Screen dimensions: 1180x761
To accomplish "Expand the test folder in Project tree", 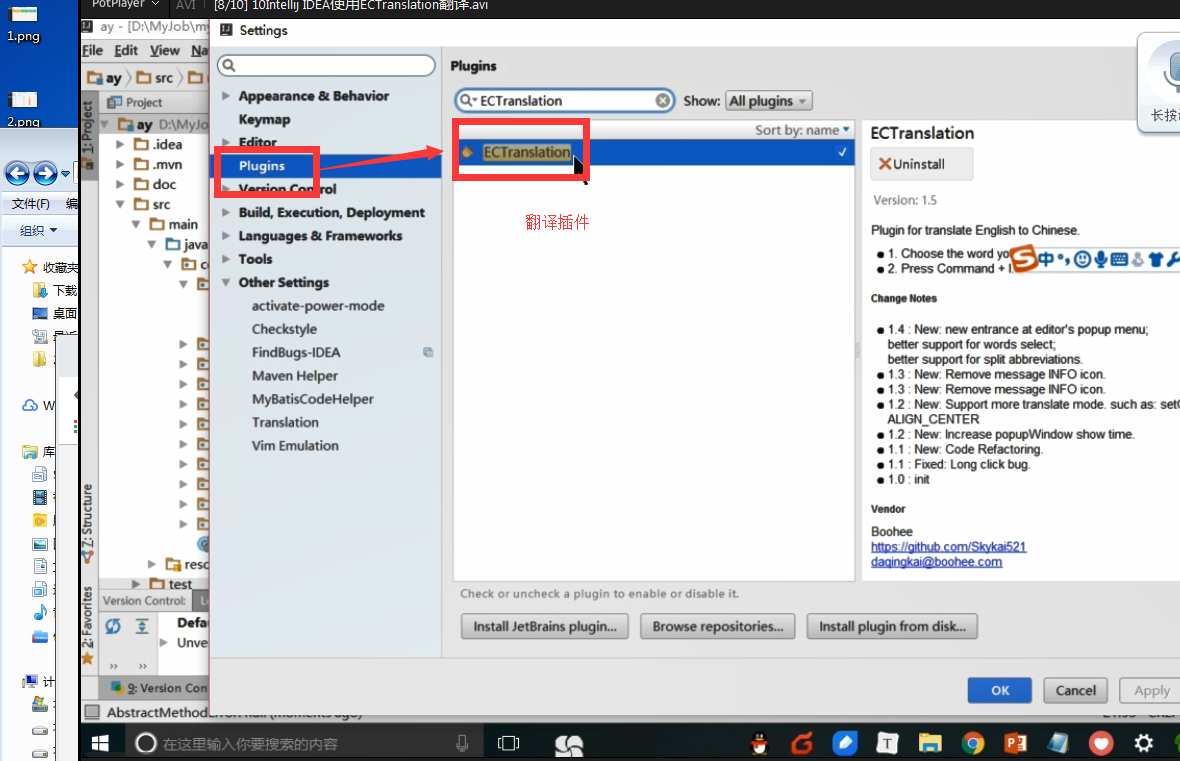I will (135, 584).
